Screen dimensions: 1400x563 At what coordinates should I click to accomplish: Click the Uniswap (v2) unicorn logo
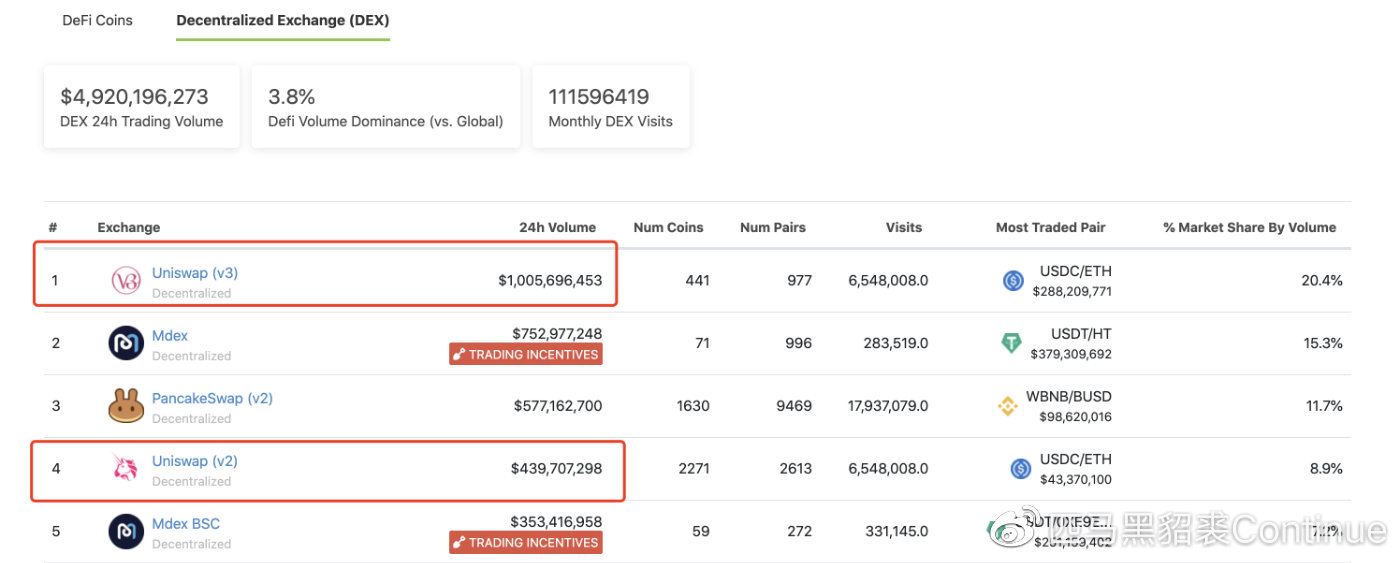pos(126,468)
